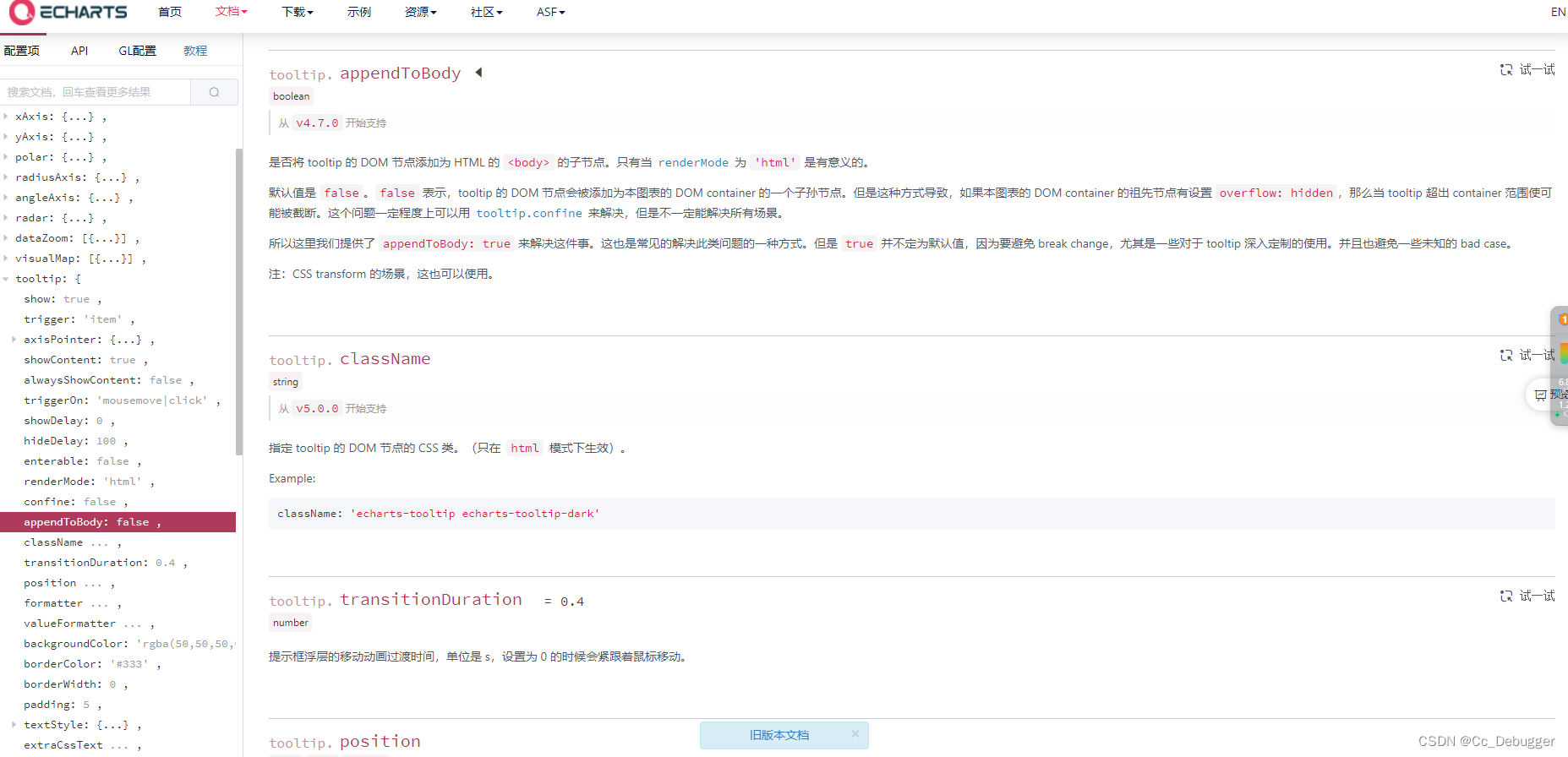Click the tooltip.appendToBody heading

point(365,74)
